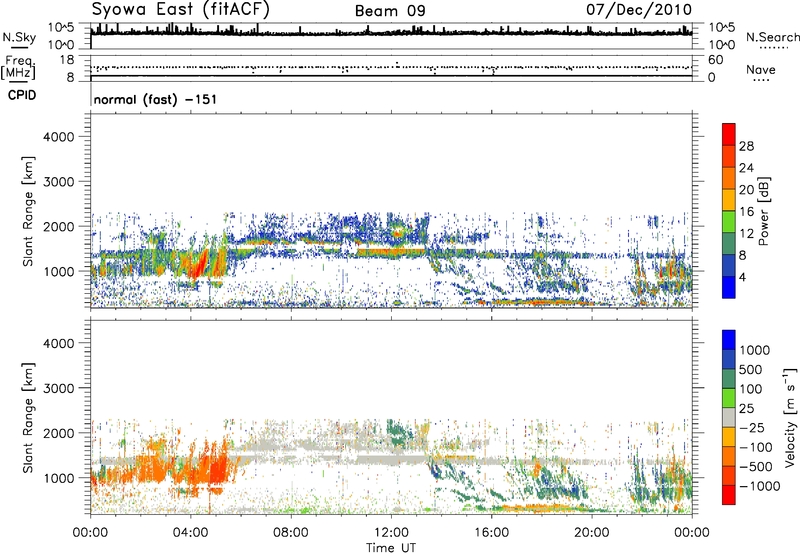800x554 pixels.
Task: Click the 'CPID' label
Action: 22,95
